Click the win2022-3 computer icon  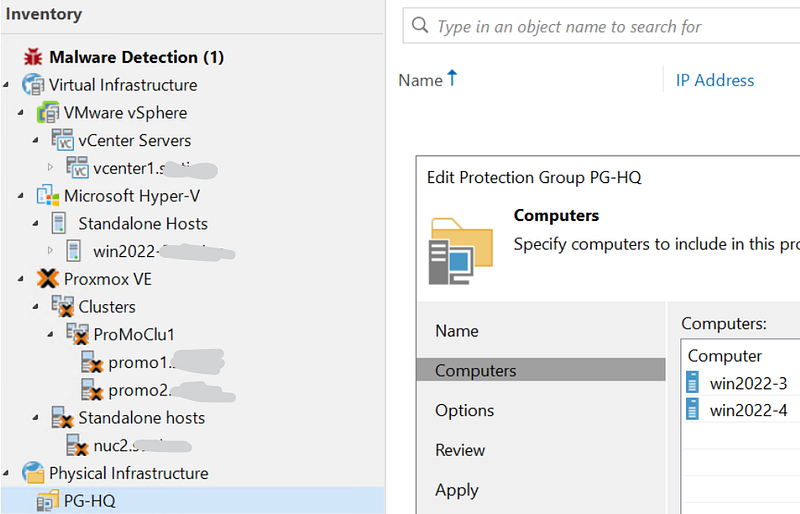[694, 383]
